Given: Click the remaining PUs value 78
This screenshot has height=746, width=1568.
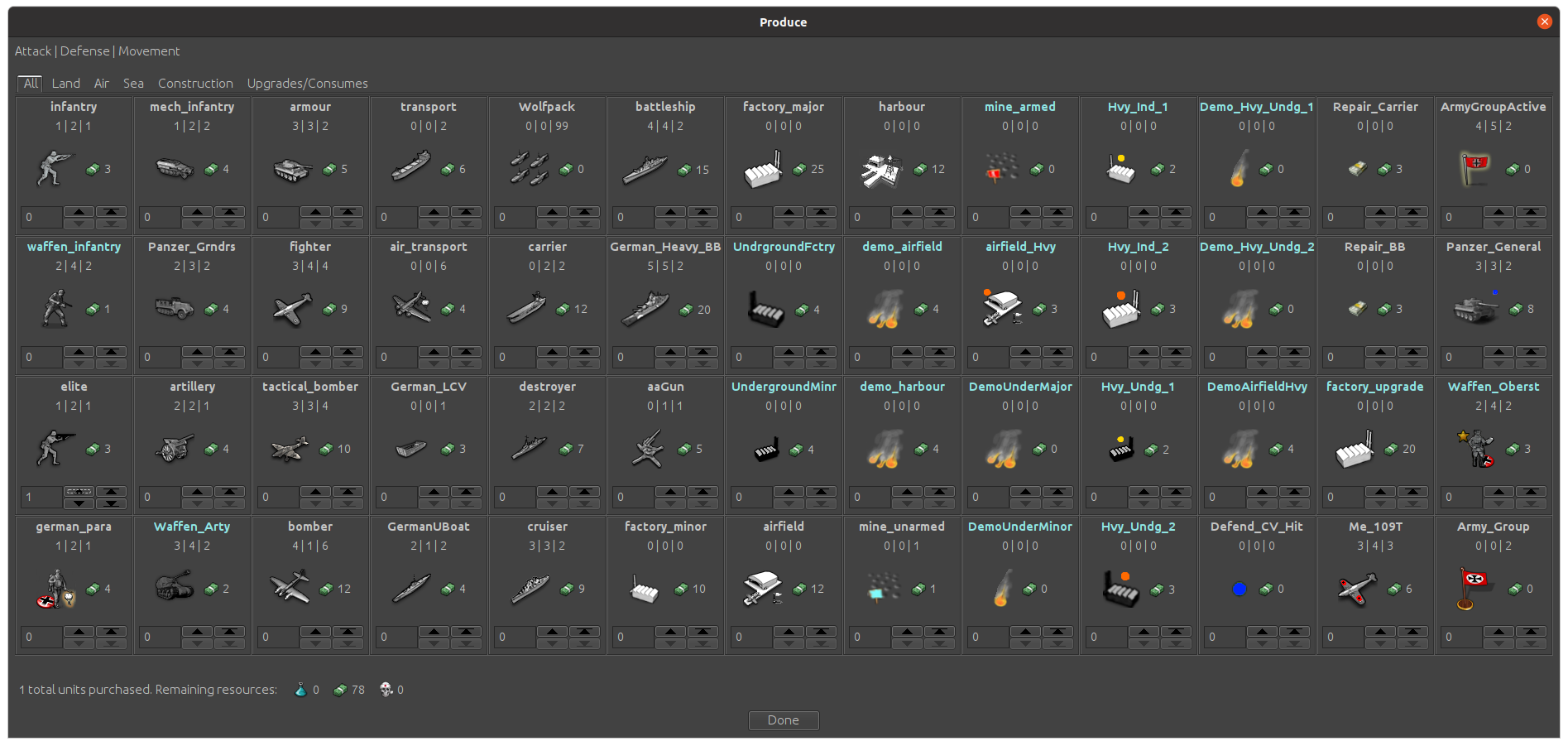Looking at the screenshot, I should pyautogui.click(x=357, y=690).
